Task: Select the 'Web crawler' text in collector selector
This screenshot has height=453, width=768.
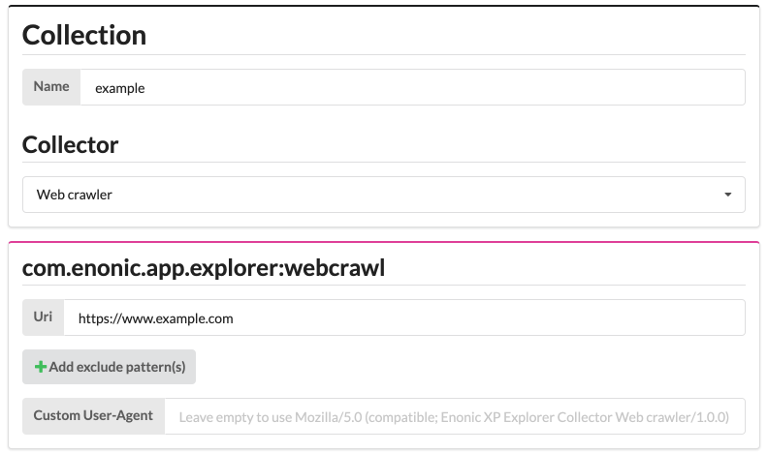Action: 74,194
